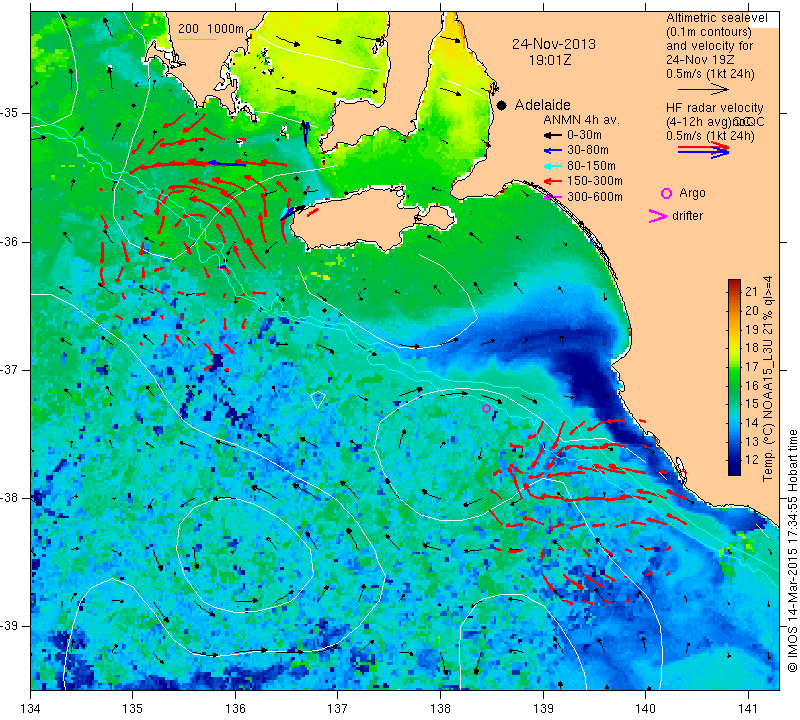Click the longitude label 138

pos(440,709)
